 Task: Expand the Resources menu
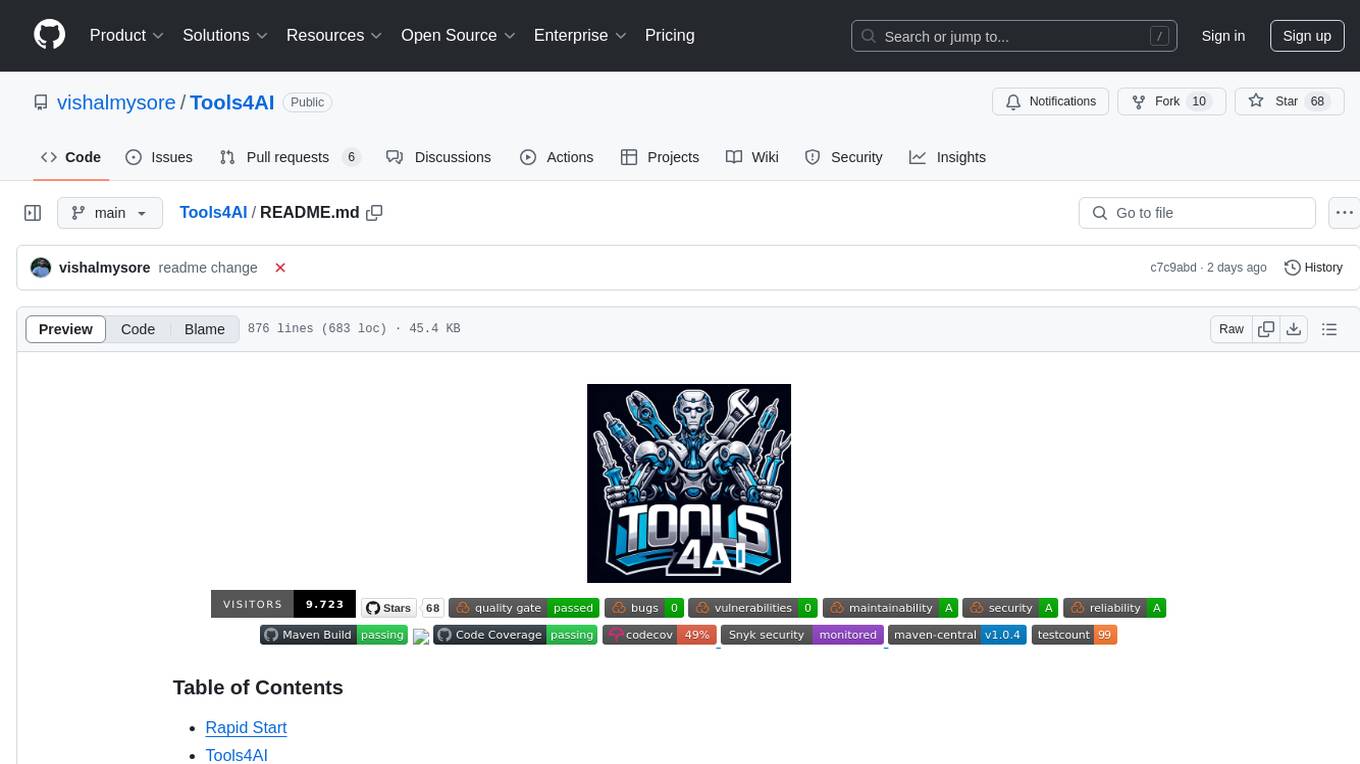coord(334,35)
